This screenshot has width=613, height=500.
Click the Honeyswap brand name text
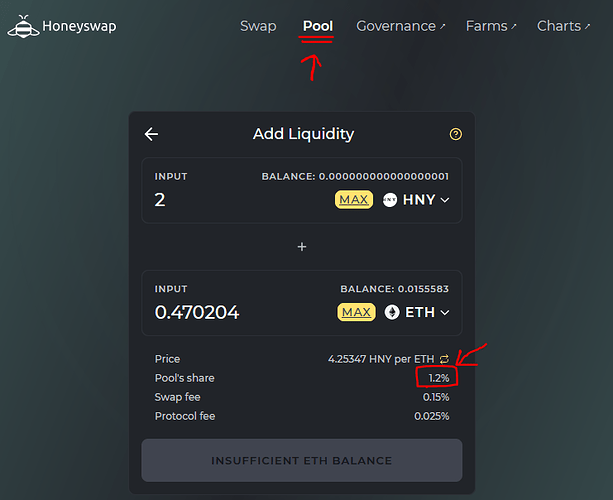79,27
